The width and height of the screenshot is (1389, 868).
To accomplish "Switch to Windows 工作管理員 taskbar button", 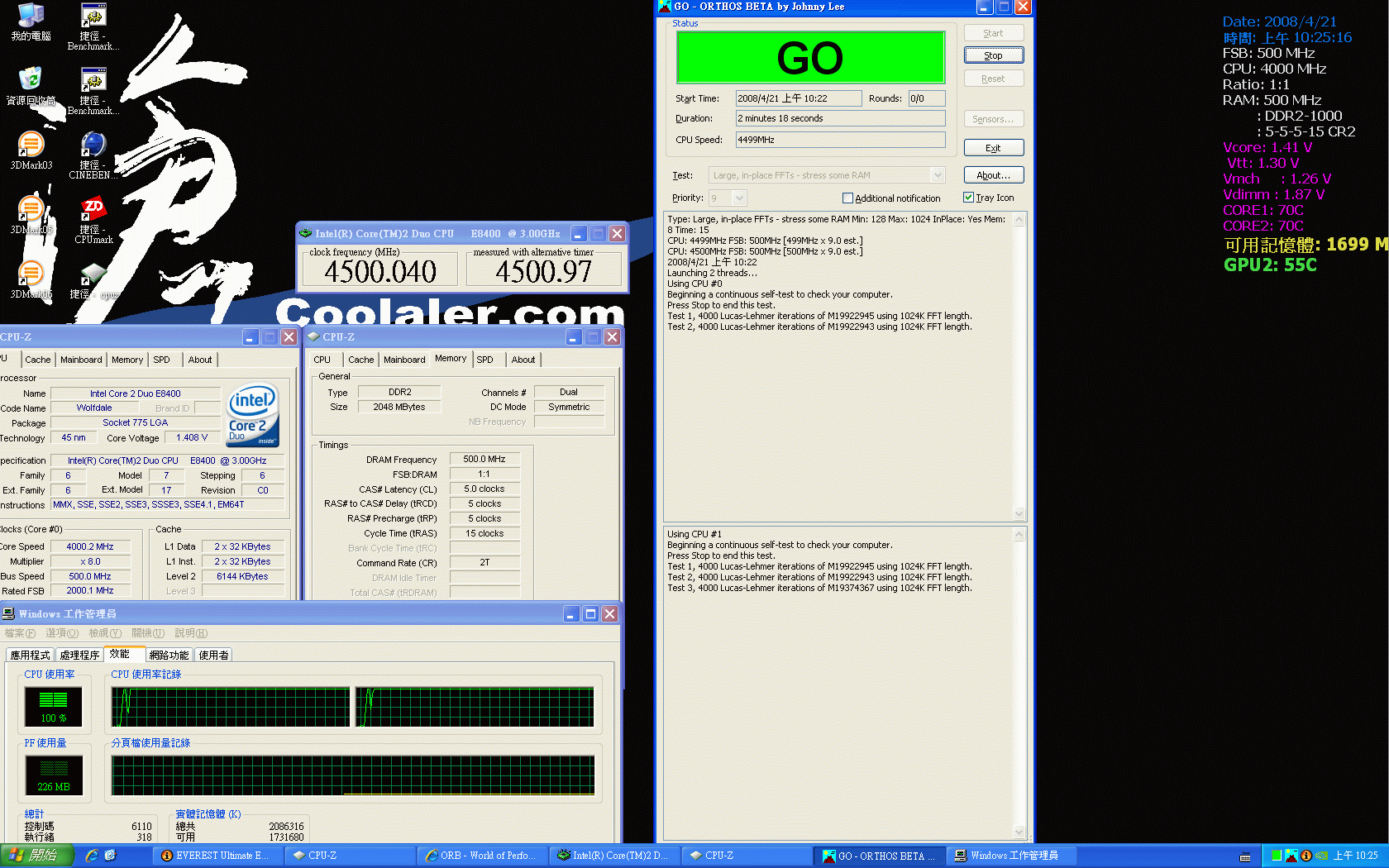I will [1010, 856].
